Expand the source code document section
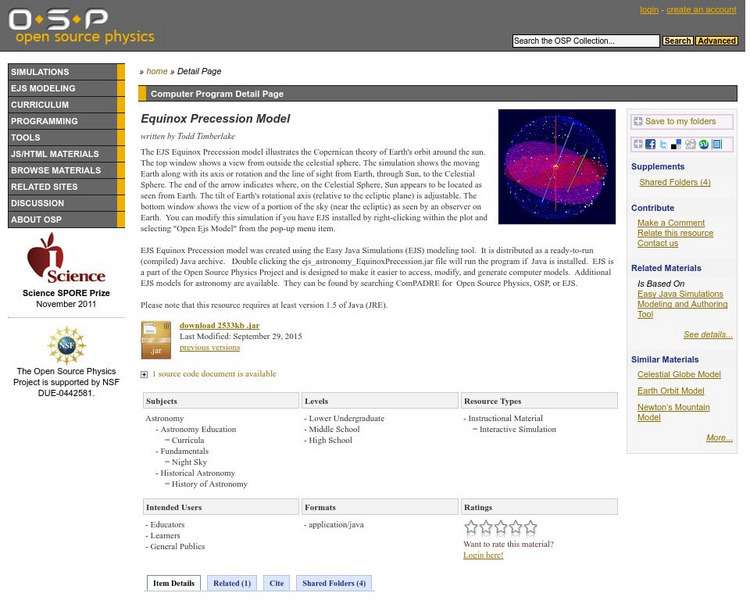750x600 pixels. (x=144, y=374)
